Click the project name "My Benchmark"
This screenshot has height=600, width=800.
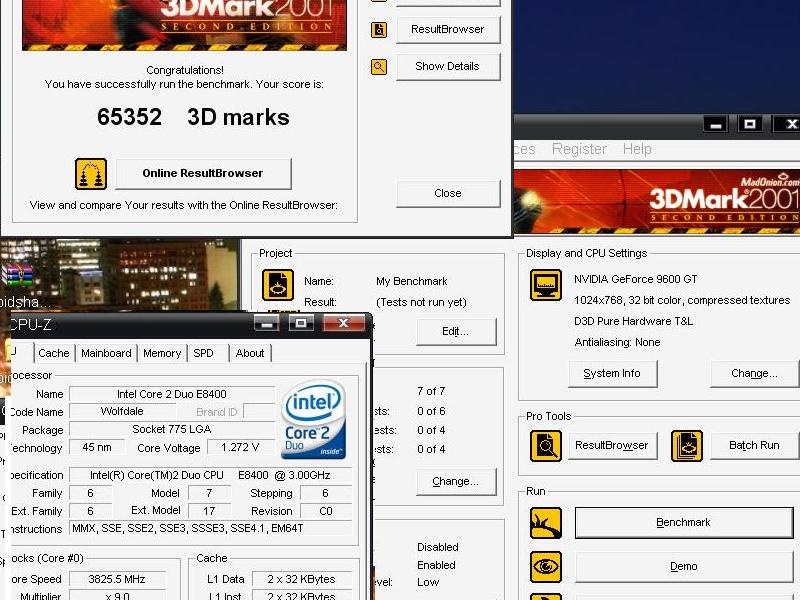coord(412,282)
